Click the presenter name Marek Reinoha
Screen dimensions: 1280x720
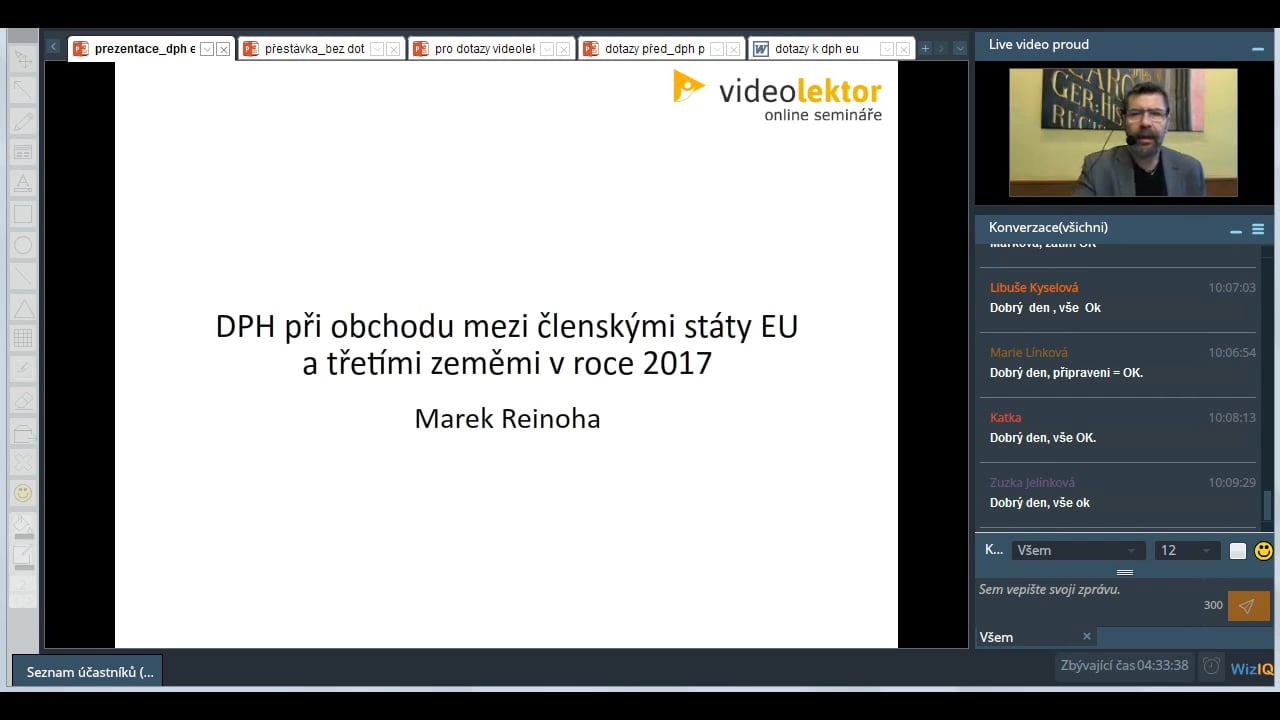507,418
